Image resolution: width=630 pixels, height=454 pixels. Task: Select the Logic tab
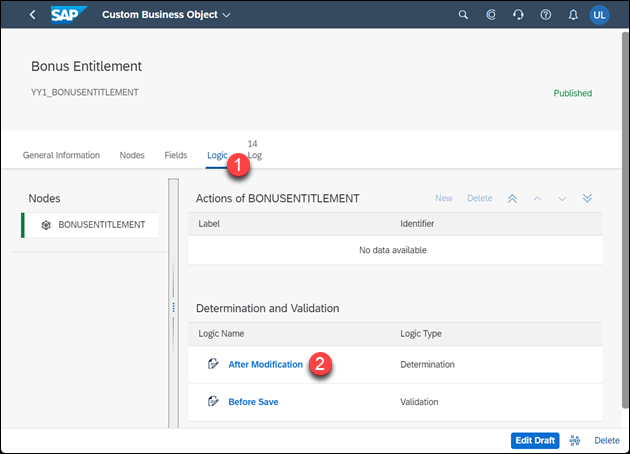pyautogui.click(x=217, y=155)
